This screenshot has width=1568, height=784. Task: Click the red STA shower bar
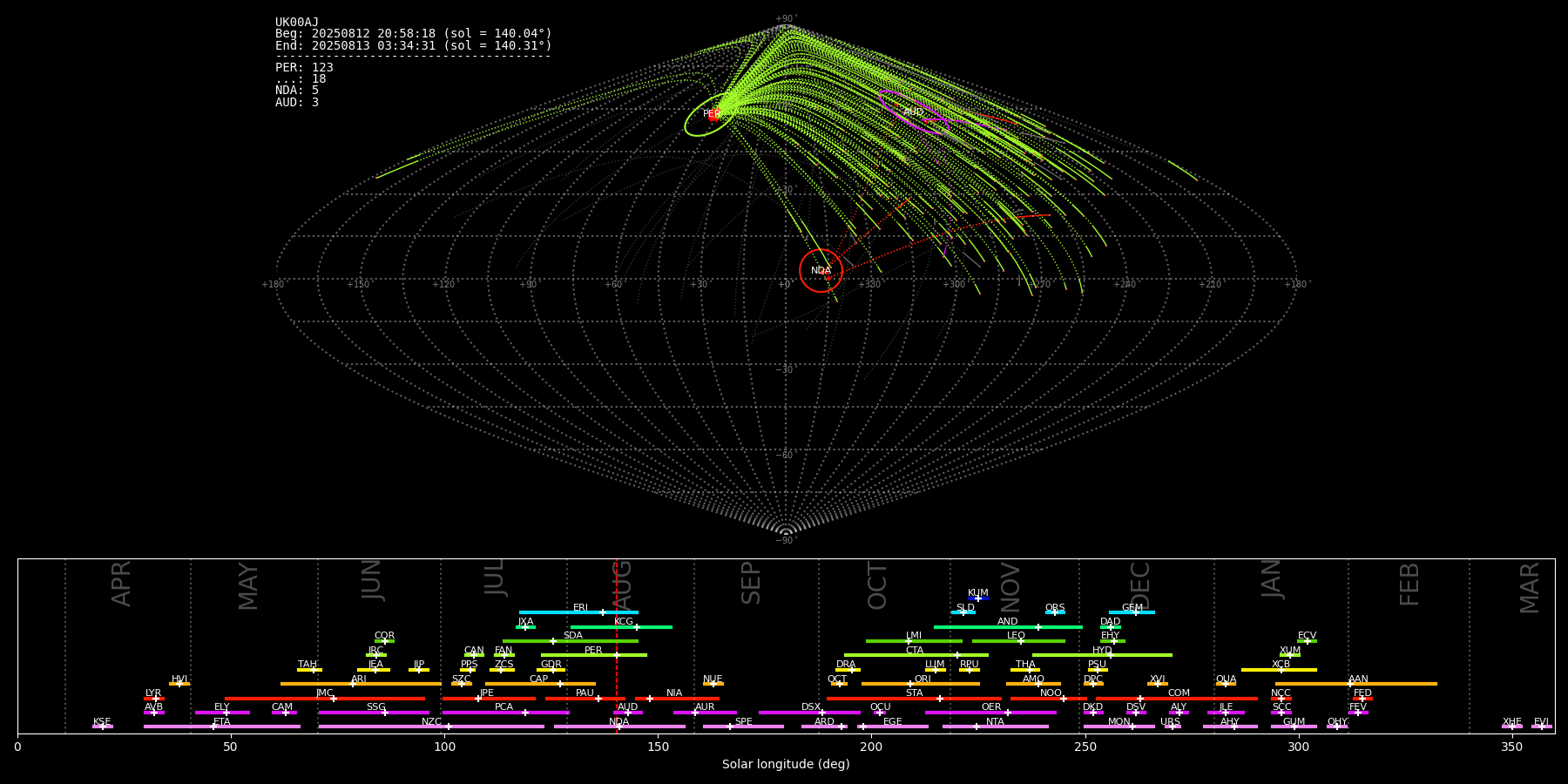point(914,698)
